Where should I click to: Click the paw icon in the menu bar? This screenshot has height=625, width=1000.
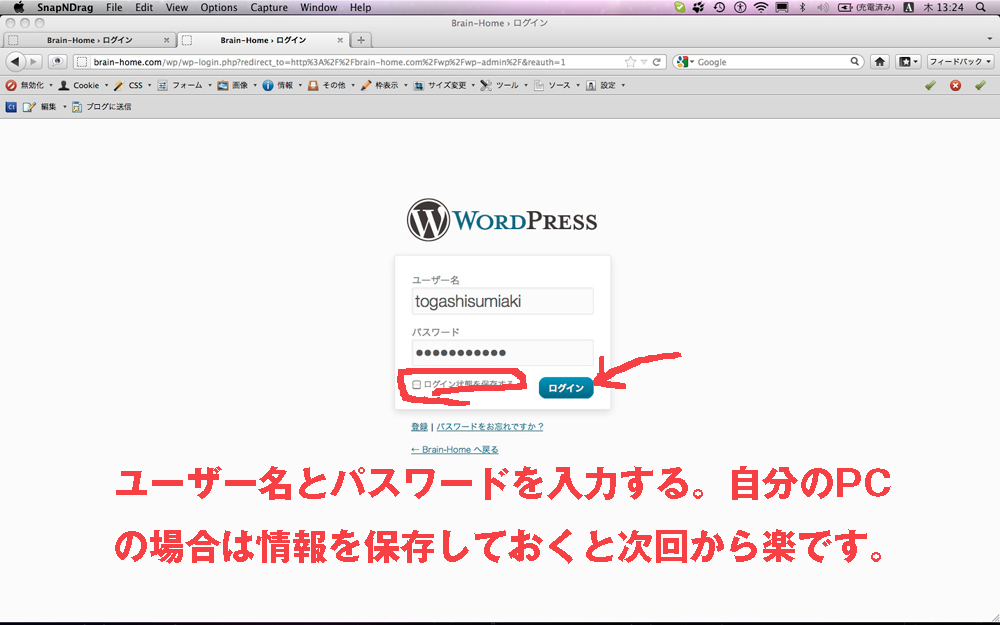(x=699, y=8)
